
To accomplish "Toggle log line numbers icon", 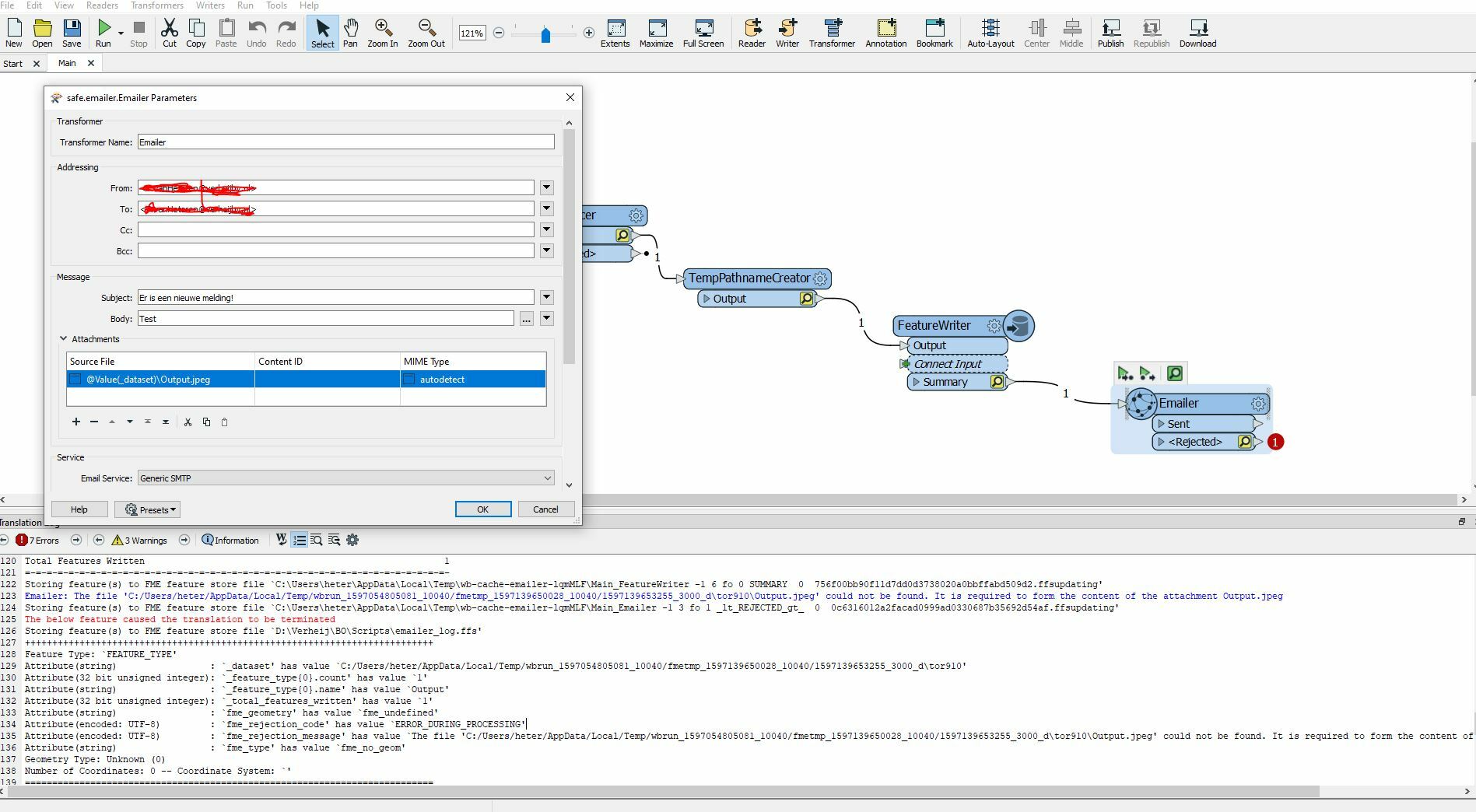I will pos(299,540).
